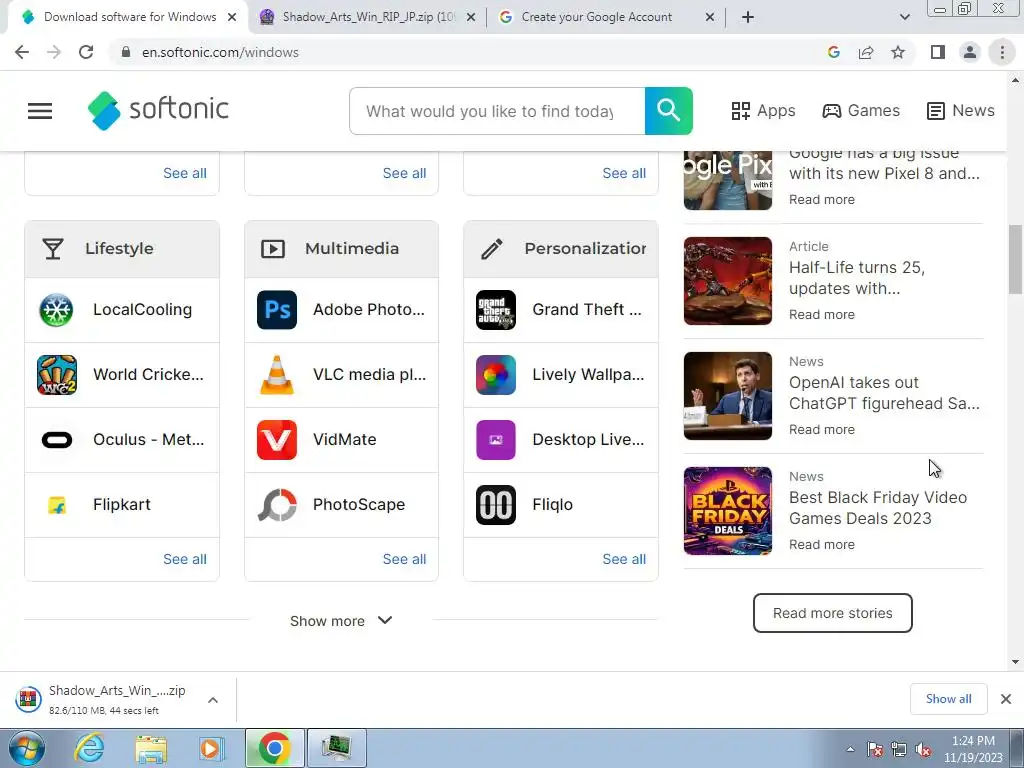Open the Adobe Photoshop icon
Image resolution: width=1024 pixels, height=768 pixels.
[x=277, y=310]
